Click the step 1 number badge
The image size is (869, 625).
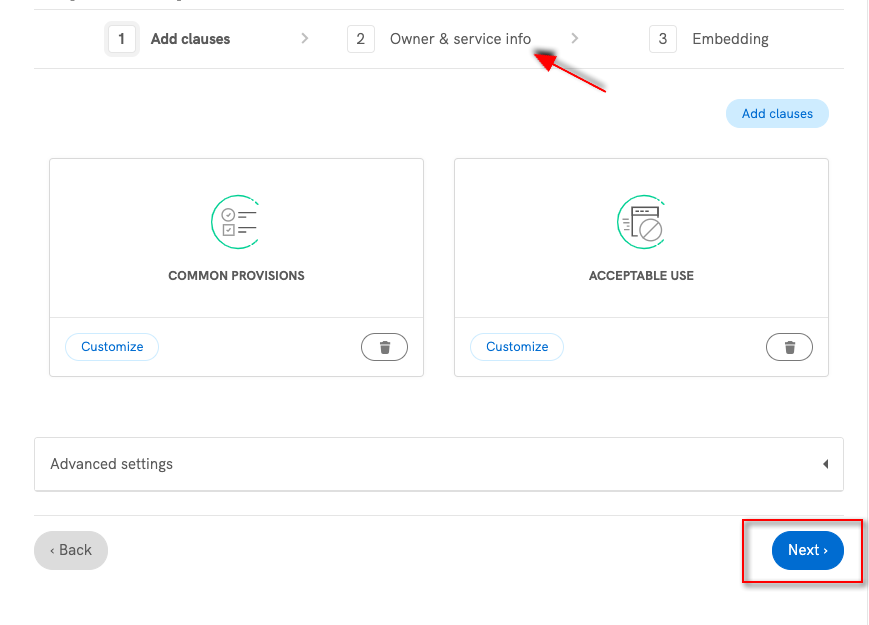(121, 39)
